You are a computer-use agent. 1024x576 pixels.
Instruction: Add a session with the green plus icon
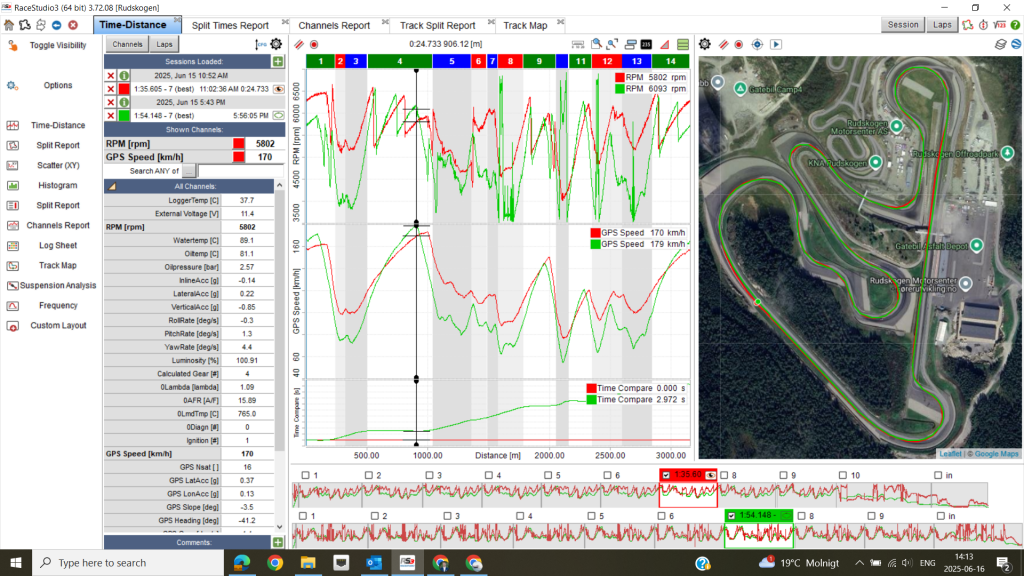(x=278, y=61)
